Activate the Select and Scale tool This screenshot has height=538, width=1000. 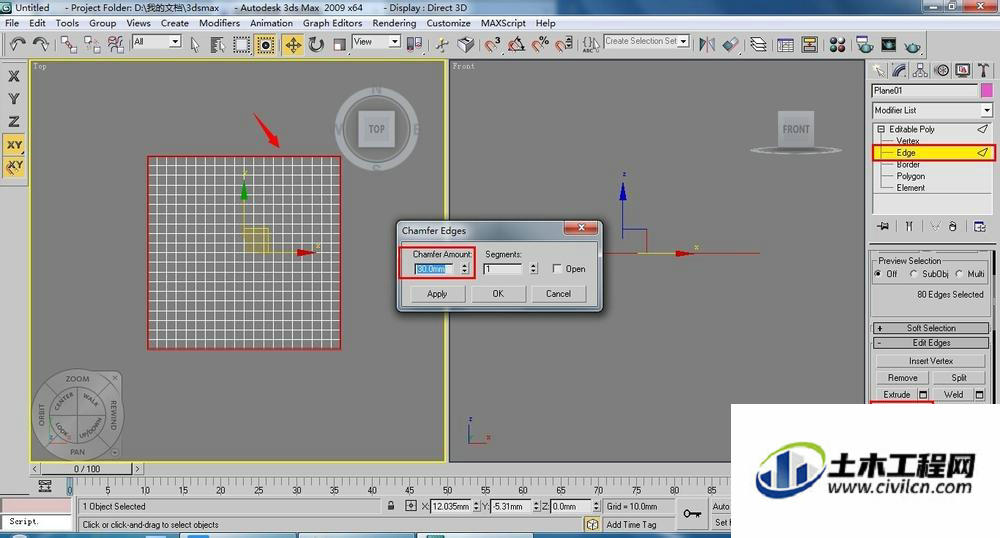pos(339,45)
